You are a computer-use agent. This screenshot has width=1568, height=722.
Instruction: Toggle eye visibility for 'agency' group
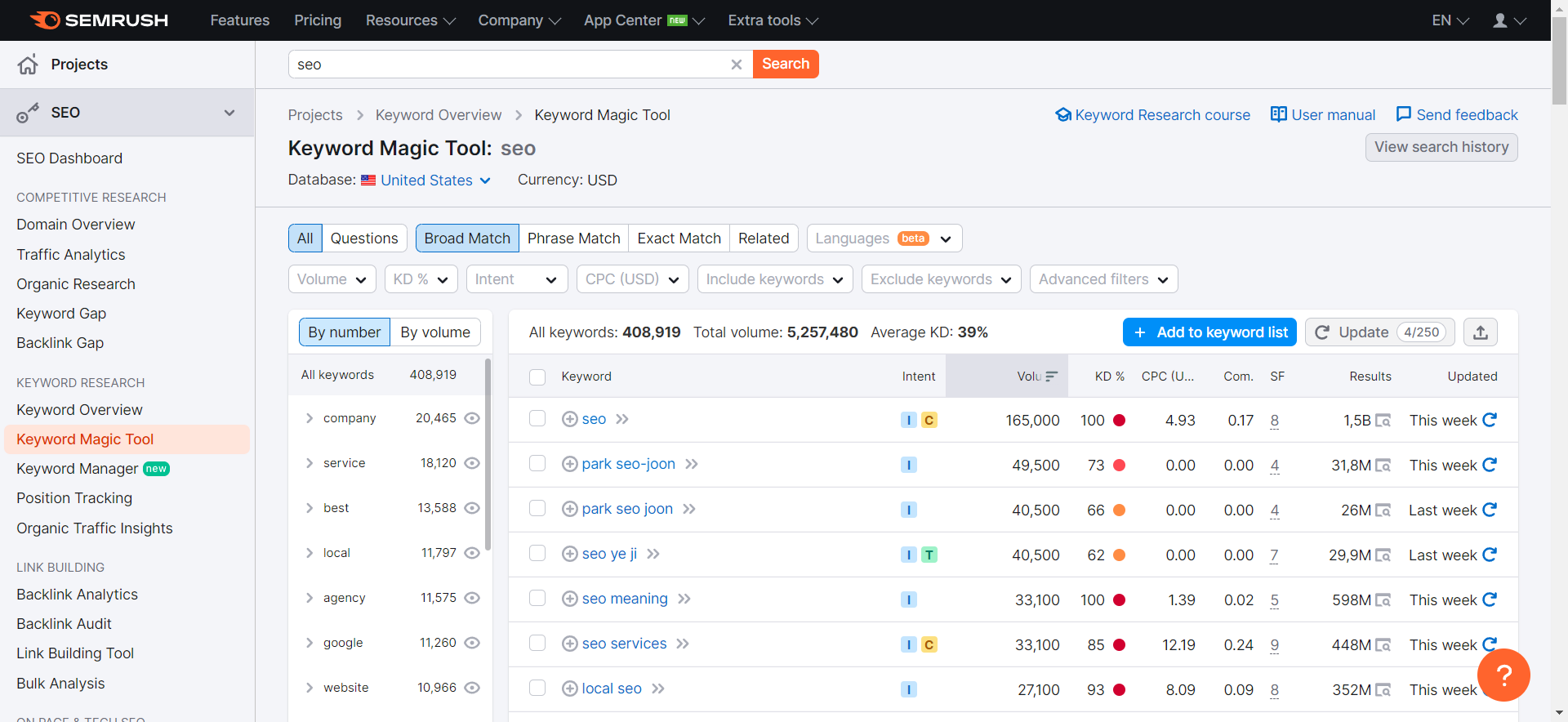tap(472, 598)
